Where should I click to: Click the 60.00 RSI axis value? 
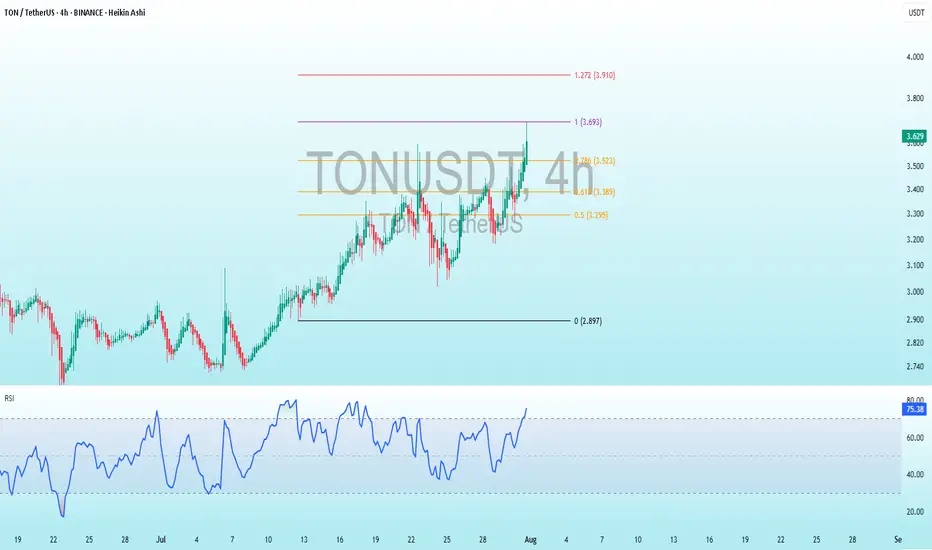coord(915,438)
